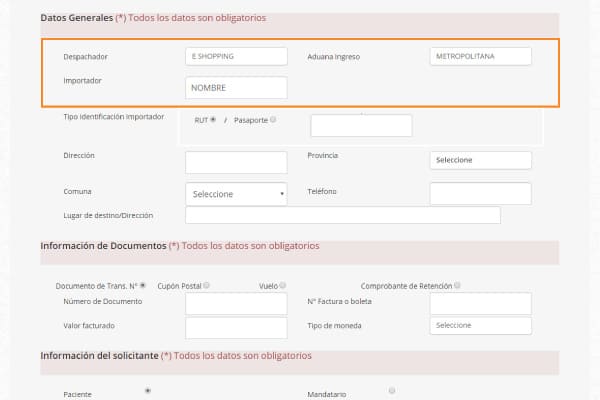Click the Número de Documento field

pyautogui.click(x=236, y=303)
